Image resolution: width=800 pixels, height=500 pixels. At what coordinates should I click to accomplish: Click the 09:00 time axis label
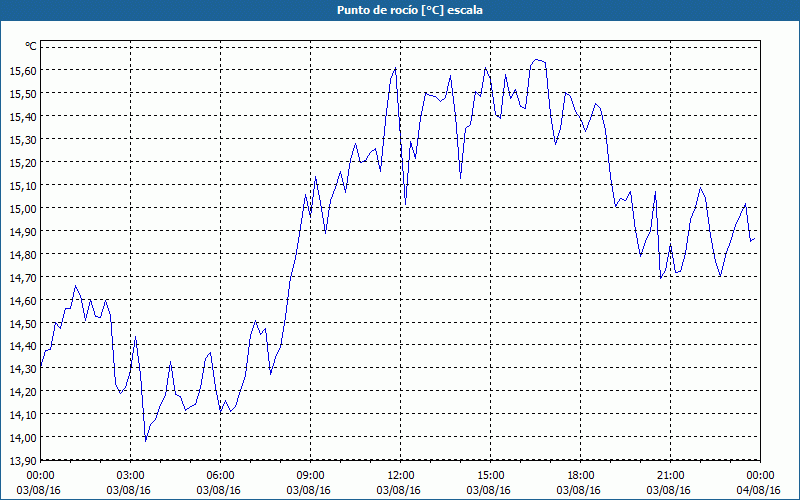point(311,476)
